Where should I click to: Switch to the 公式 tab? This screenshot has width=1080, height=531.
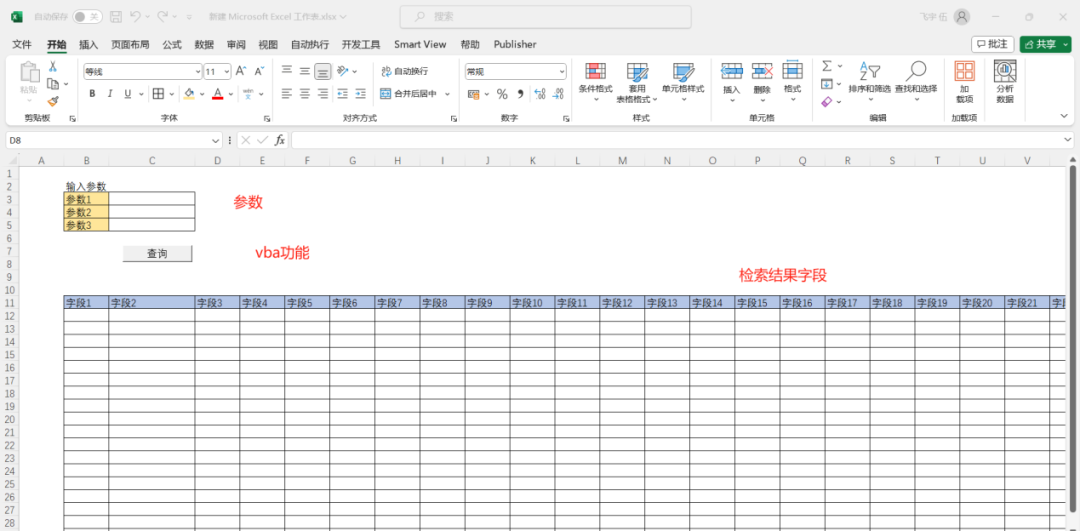click(x=172, y=44)
